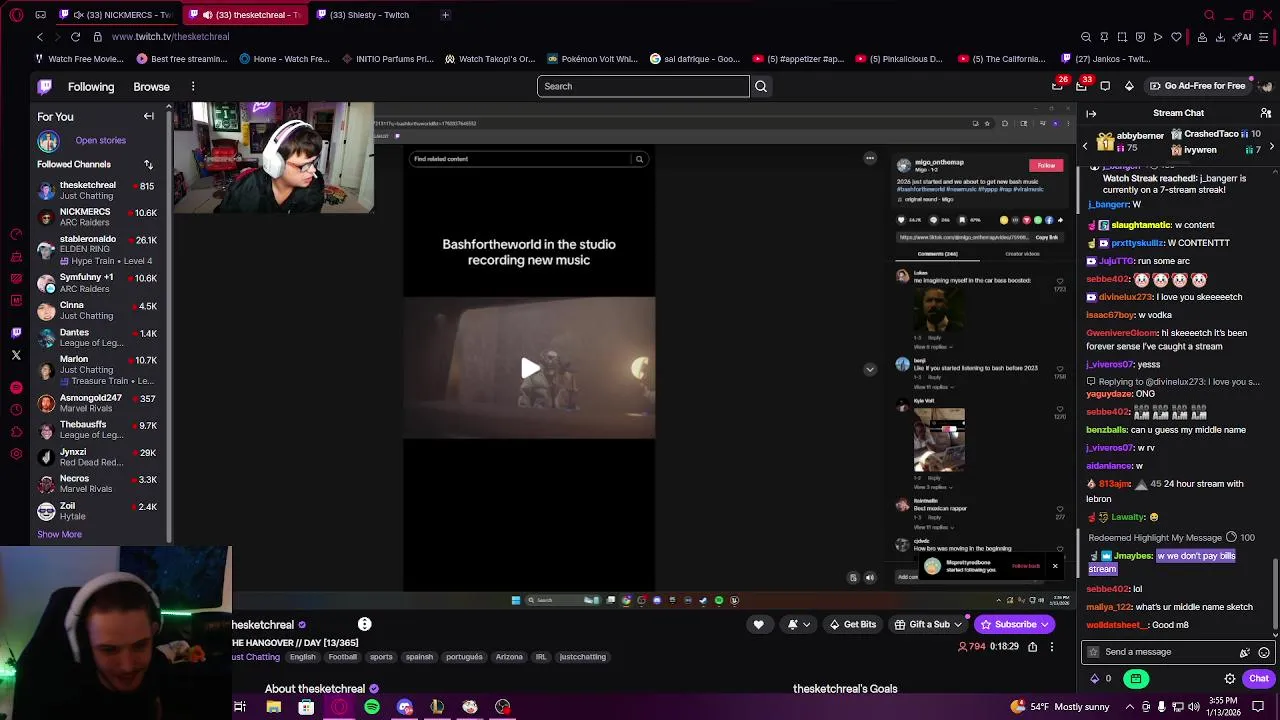Select justchatting stream tag
Screen dimensions: 1280x720
click(x=583, y=657)
